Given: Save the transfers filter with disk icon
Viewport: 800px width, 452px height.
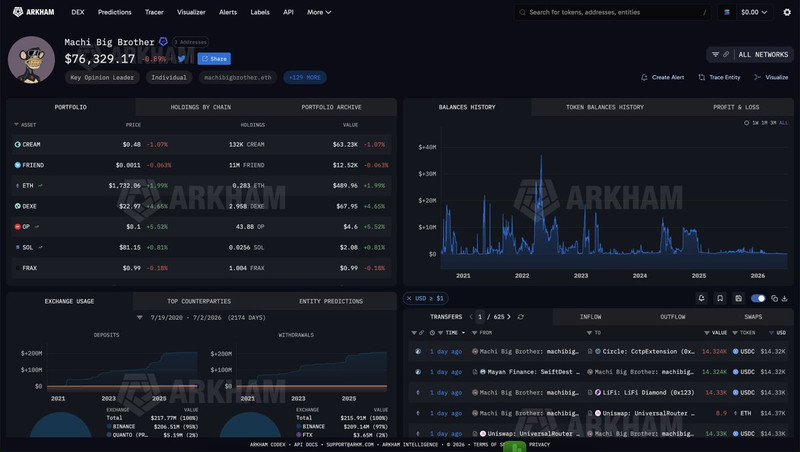Looking at the screenshot, I should pos(738,298).
